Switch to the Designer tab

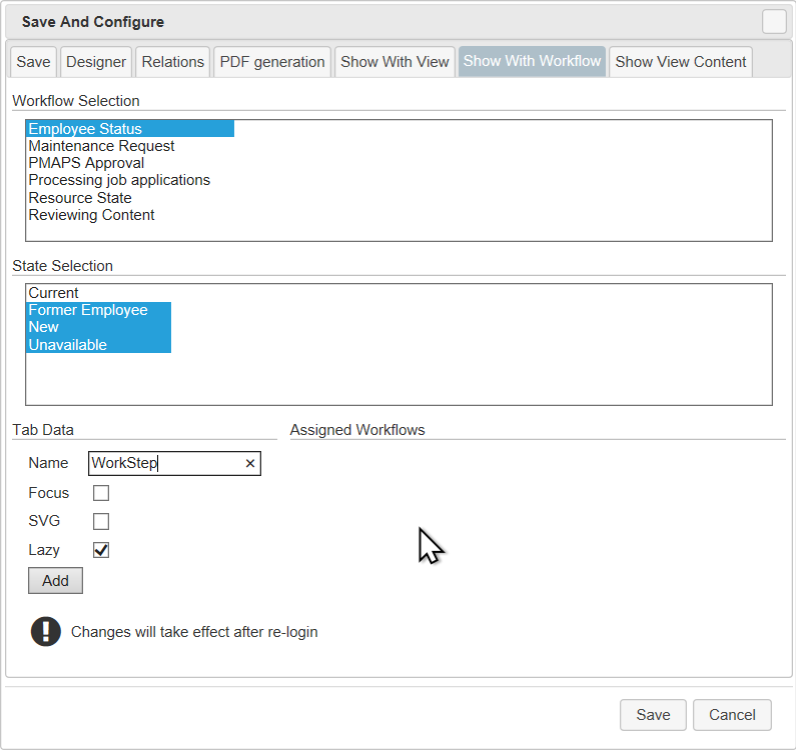pyautogui.click(x=96, y=62)
